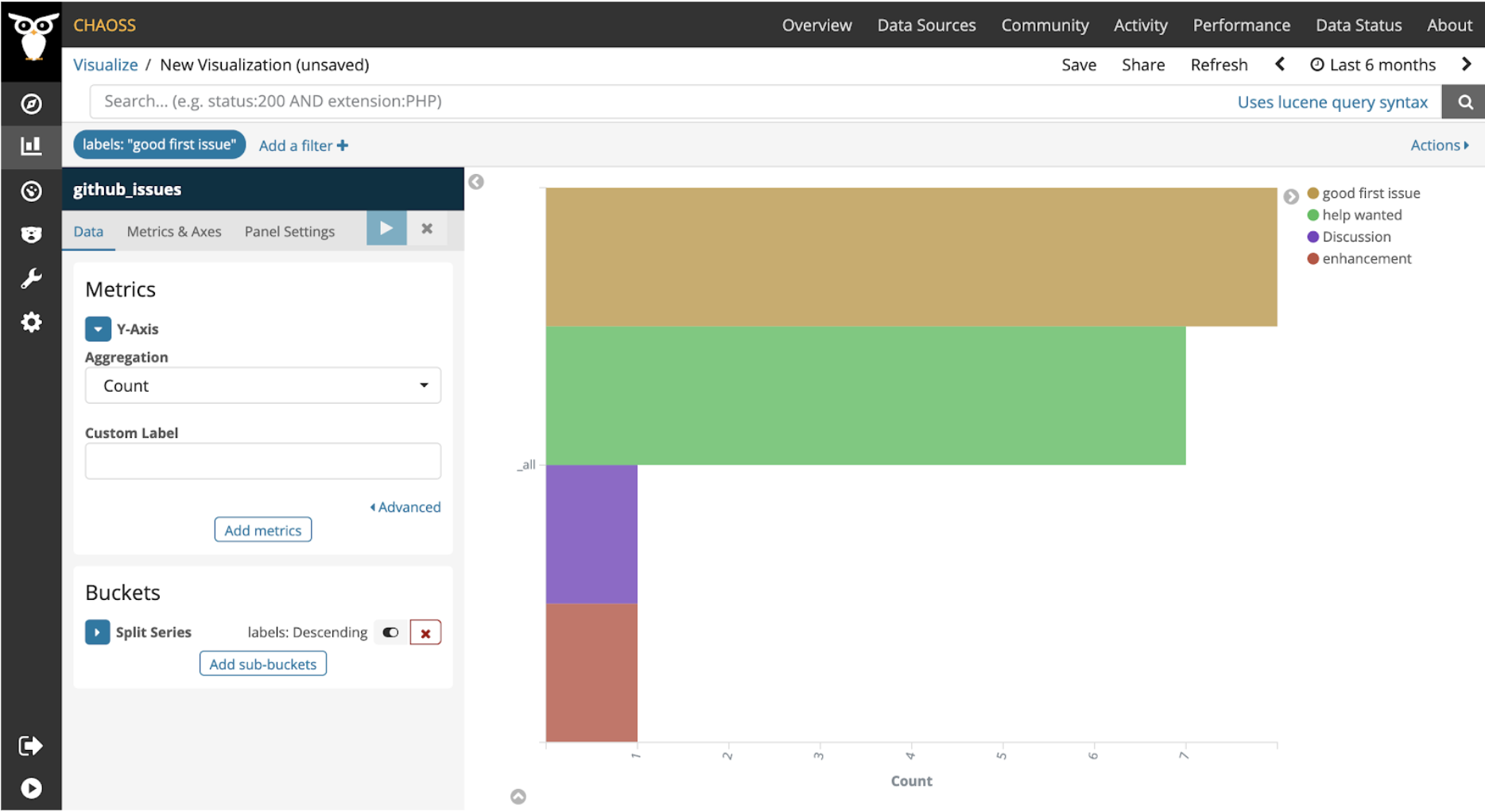Click the good first issue legend color dot

pos(1313,193)
